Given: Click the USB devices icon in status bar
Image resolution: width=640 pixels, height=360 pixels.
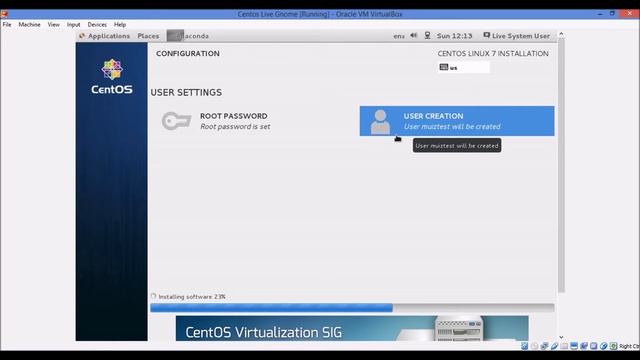Looking at the screenshot, I should point(554,346).
